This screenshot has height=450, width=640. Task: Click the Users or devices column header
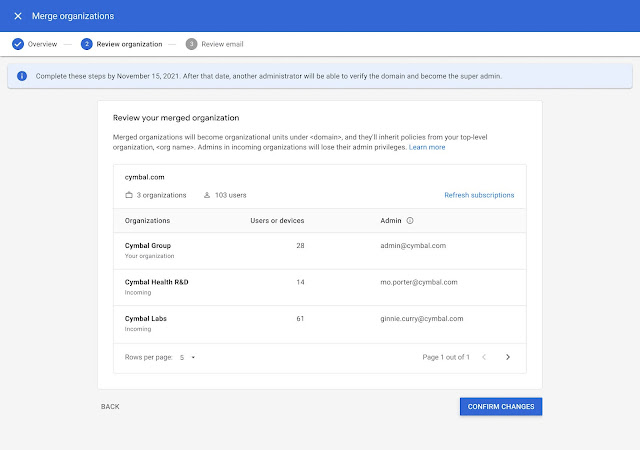[277, 221]
